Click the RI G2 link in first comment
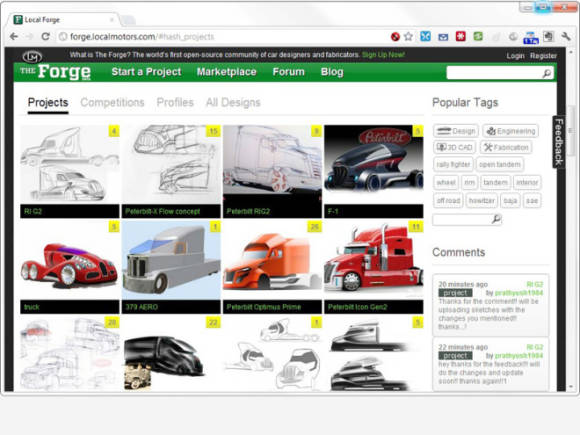 click(x=535, y=284)
